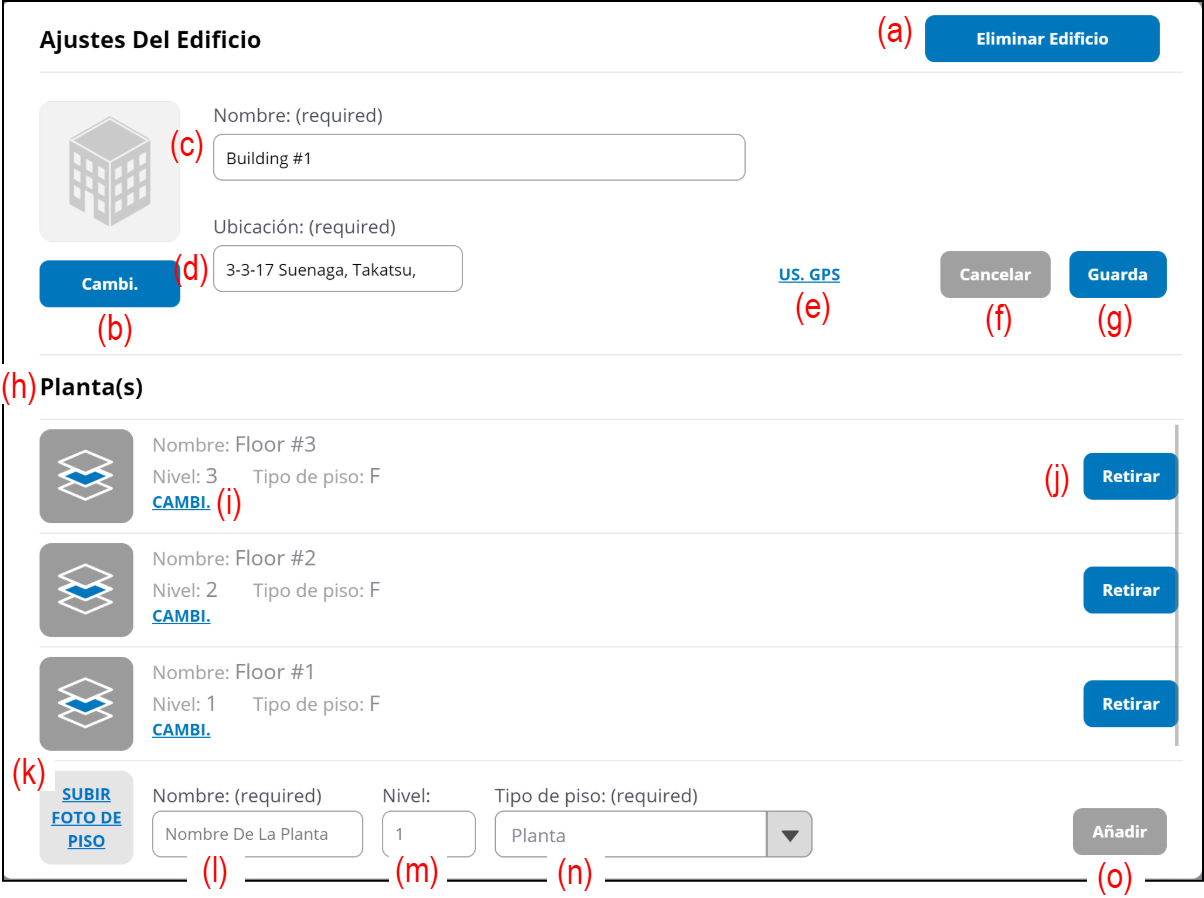The width and height of the screenshot is (1204, 898).
Task: Click the Floor #3 layers icon
Action: (x=86, y=476)
